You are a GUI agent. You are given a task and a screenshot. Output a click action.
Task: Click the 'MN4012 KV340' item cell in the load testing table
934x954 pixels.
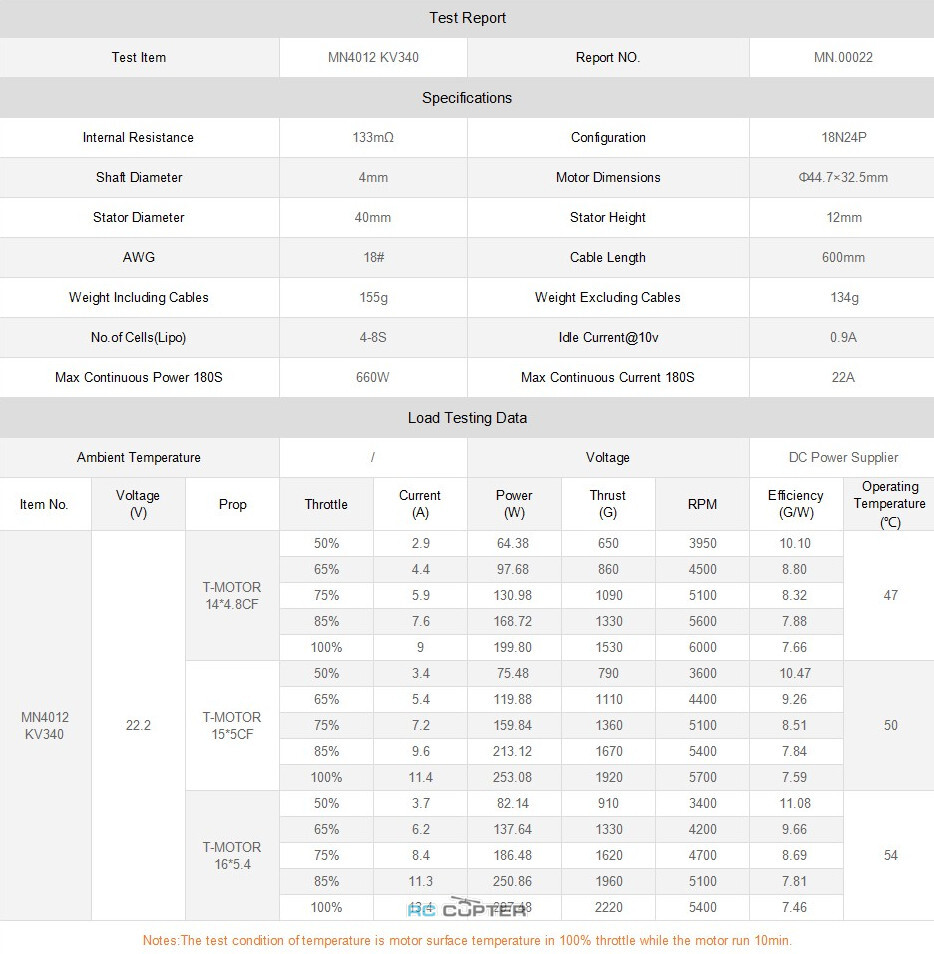click(x=44, y=726)
